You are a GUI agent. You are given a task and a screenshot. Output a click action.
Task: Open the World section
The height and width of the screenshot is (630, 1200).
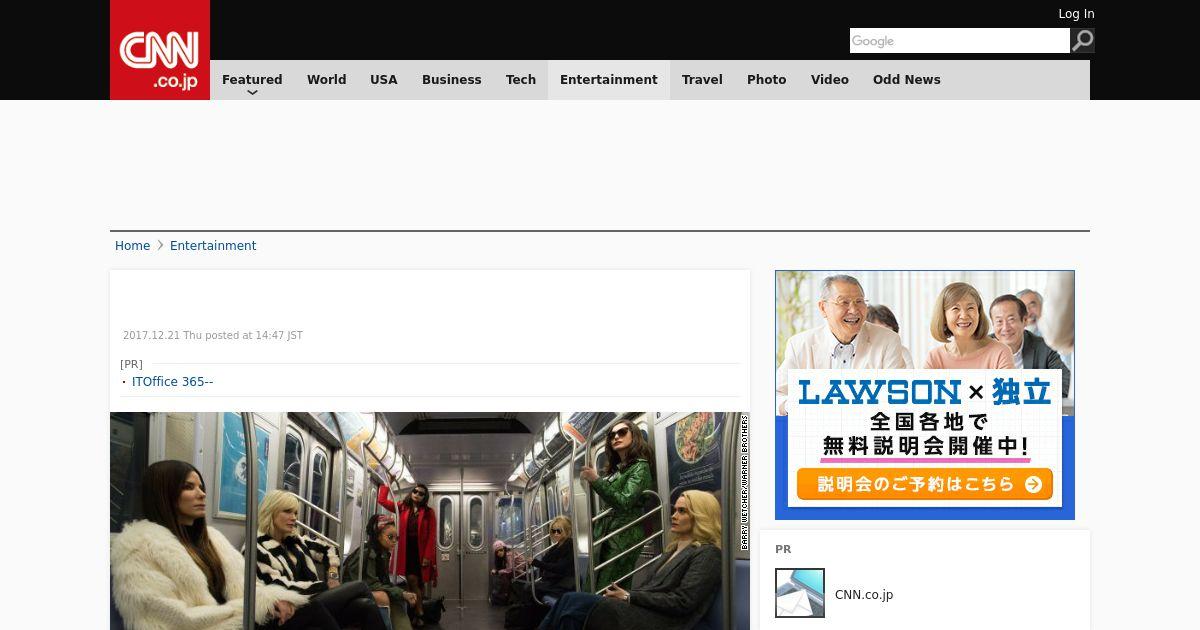(x=326, y=80)
